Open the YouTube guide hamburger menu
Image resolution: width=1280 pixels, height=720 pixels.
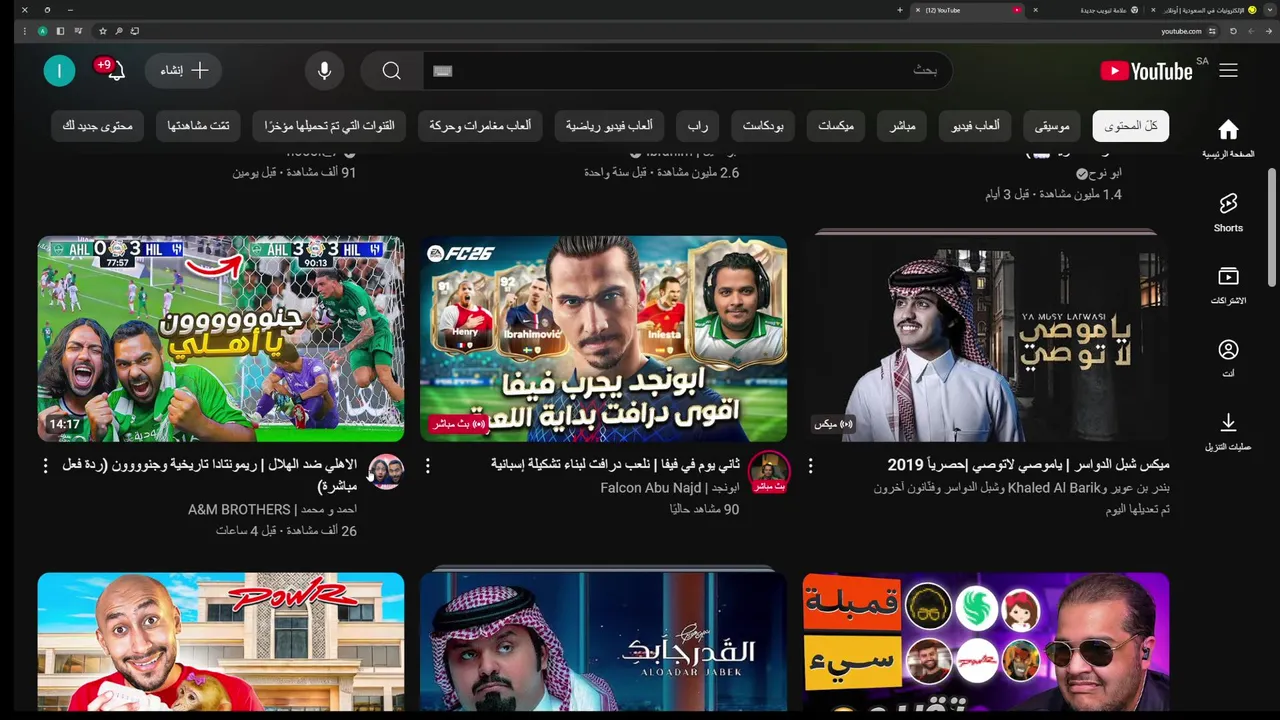click(1228, 70)
